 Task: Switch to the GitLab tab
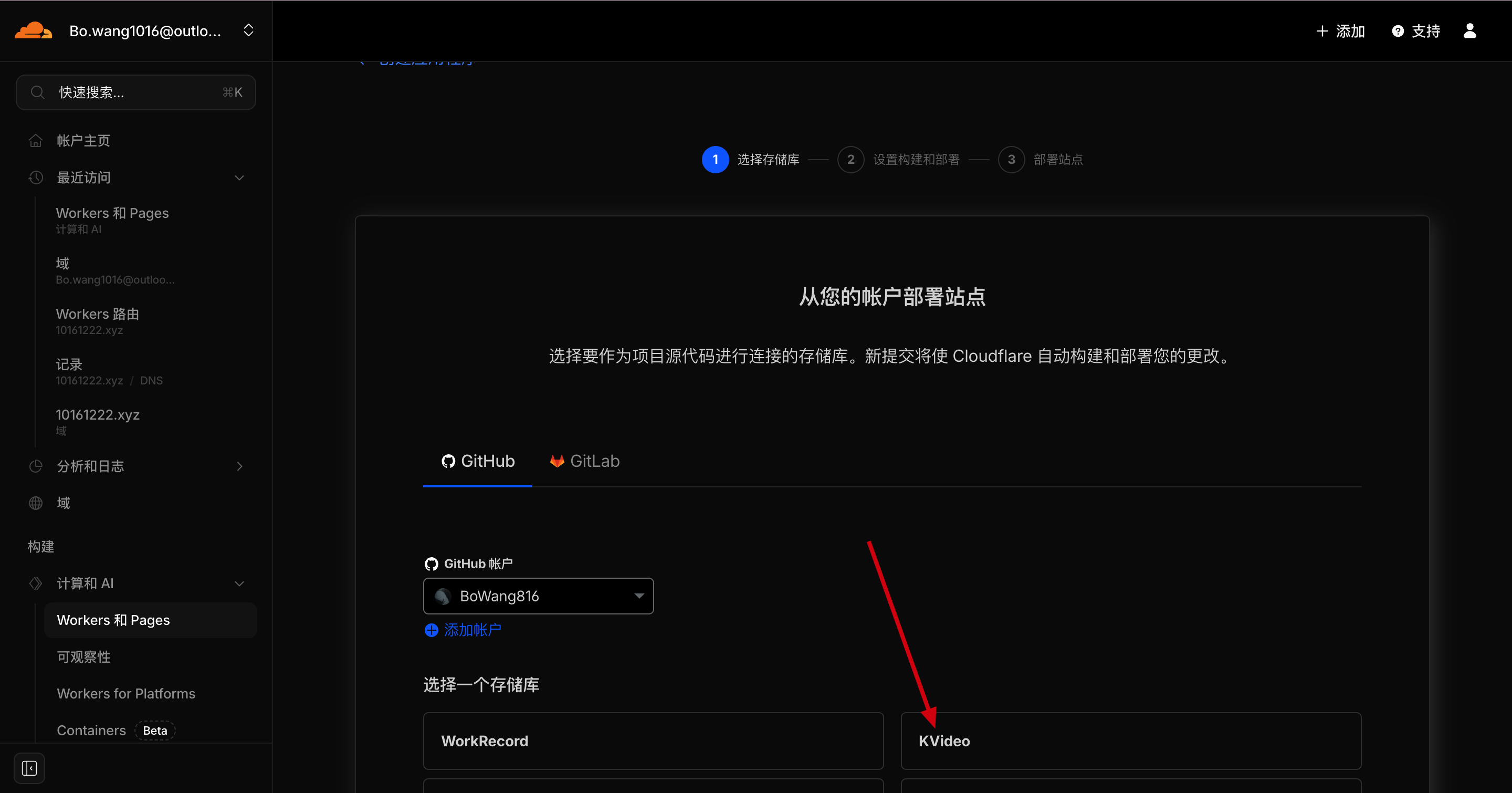(585, 462)
